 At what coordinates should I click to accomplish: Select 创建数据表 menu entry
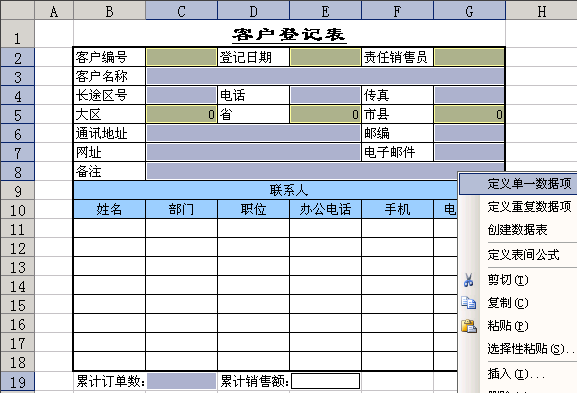[518, 230]
